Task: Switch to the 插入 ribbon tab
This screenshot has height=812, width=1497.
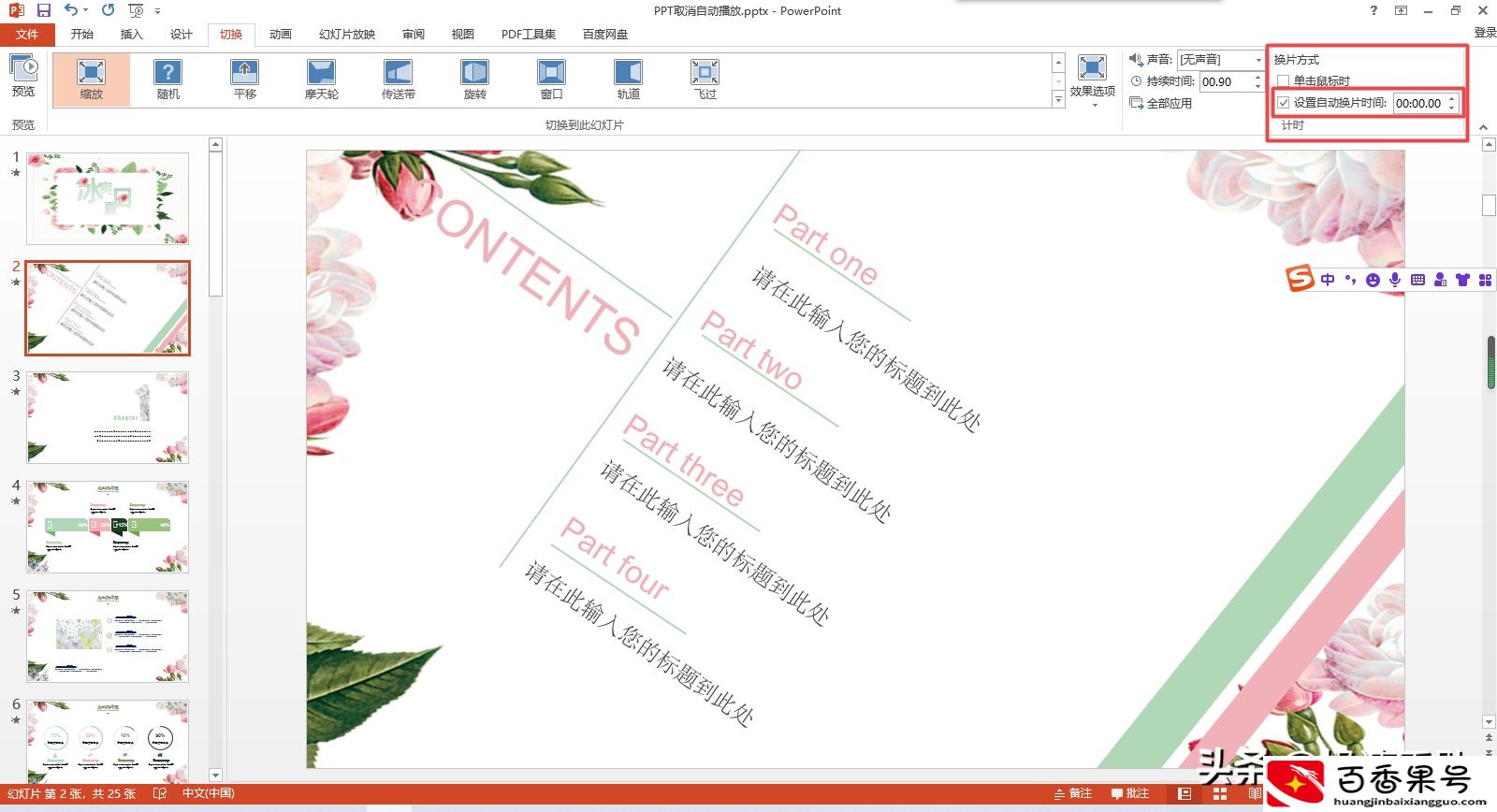Action: click(x=132, y=34)
